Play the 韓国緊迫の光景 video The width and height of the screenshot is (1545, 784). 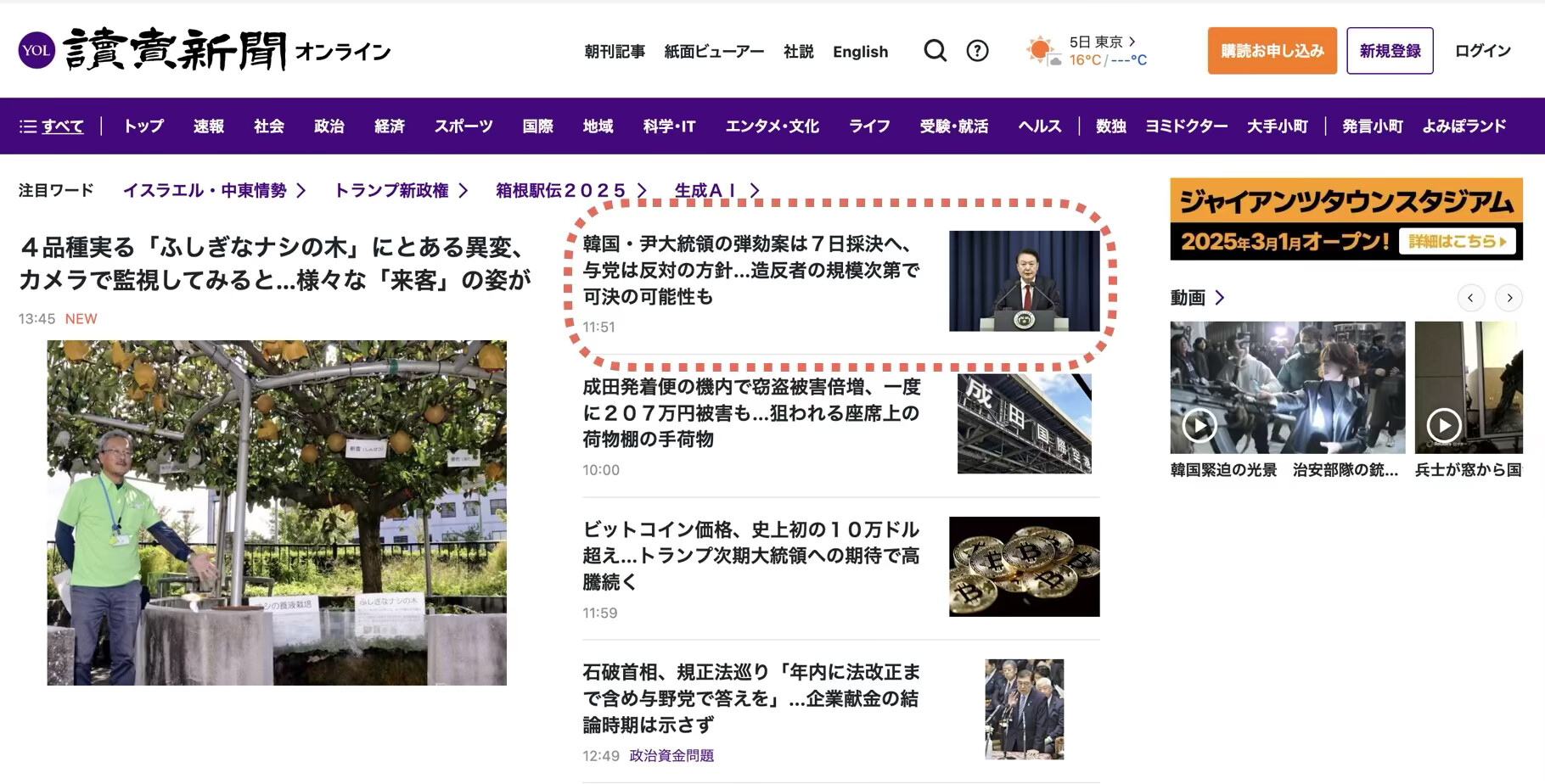pos(1199,425)
